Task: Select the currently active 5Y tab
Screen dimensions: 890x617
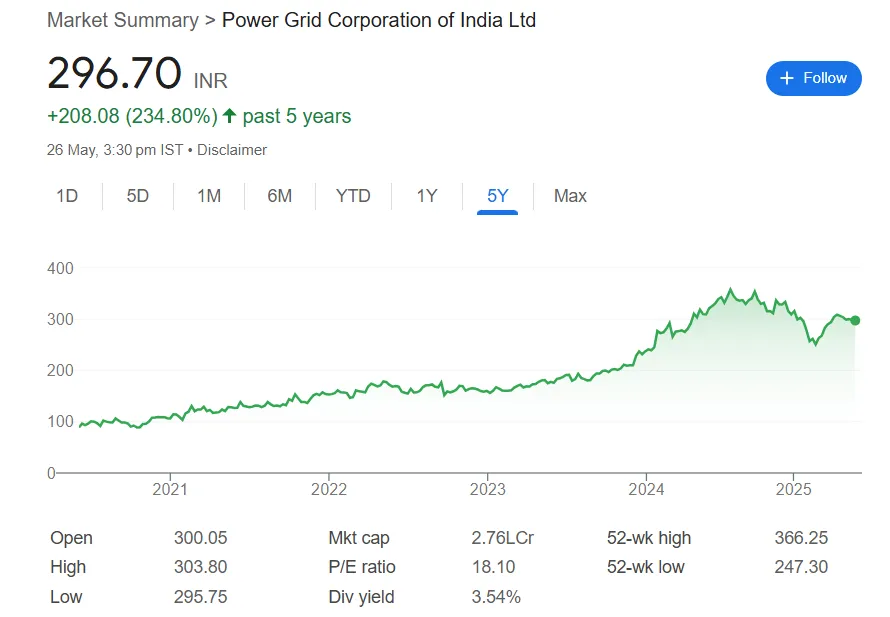Action: [x=497, y=196]
